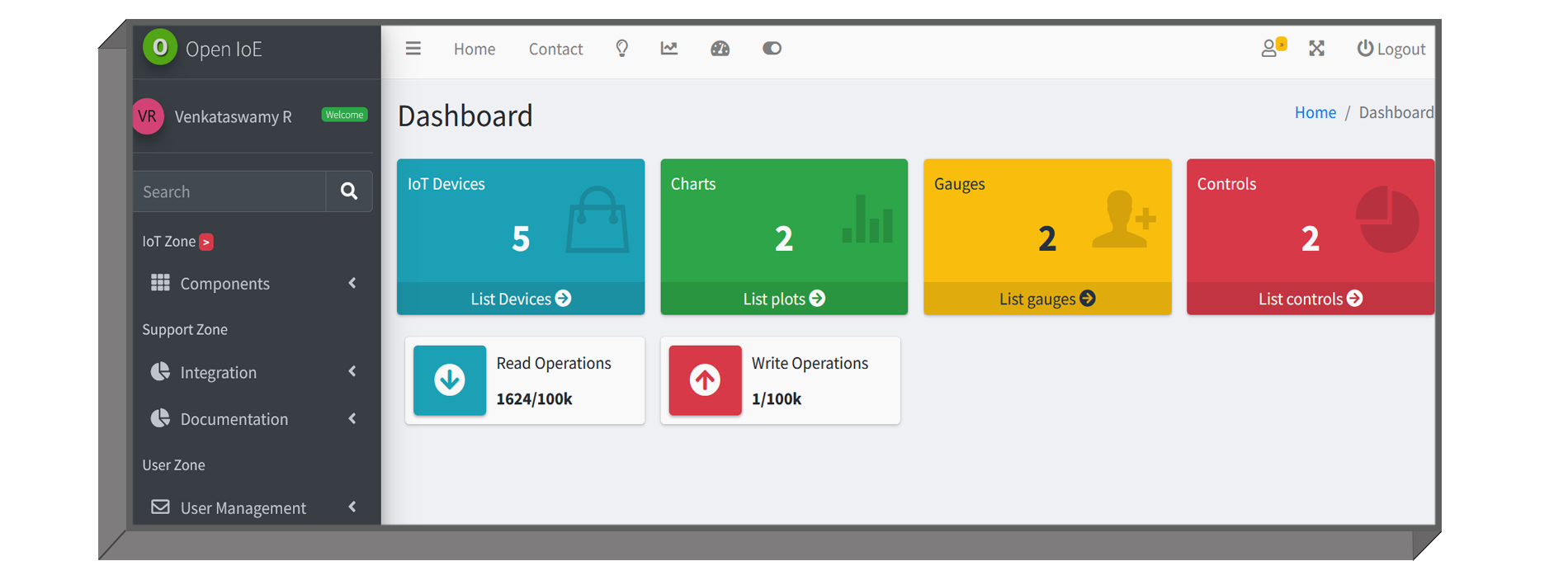
Task: Toggle fullscreen with the expand arrows icon
Action: click(1317, 49)
